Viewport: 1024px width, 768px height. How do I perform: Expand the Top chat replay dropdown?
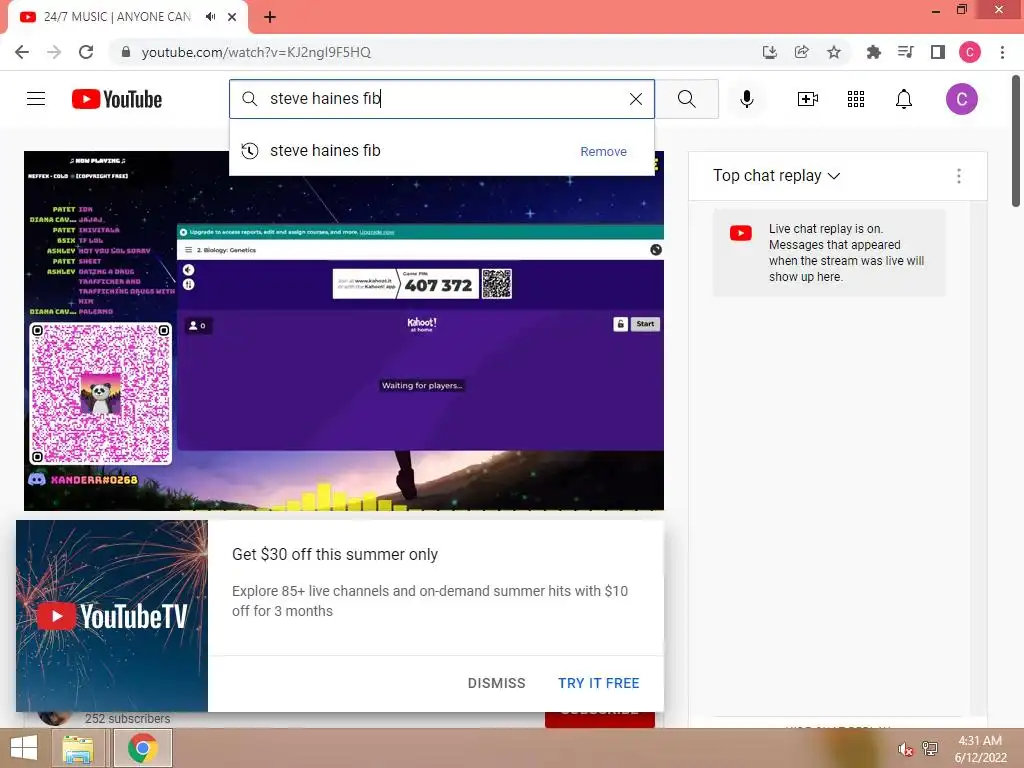(776, 176)
